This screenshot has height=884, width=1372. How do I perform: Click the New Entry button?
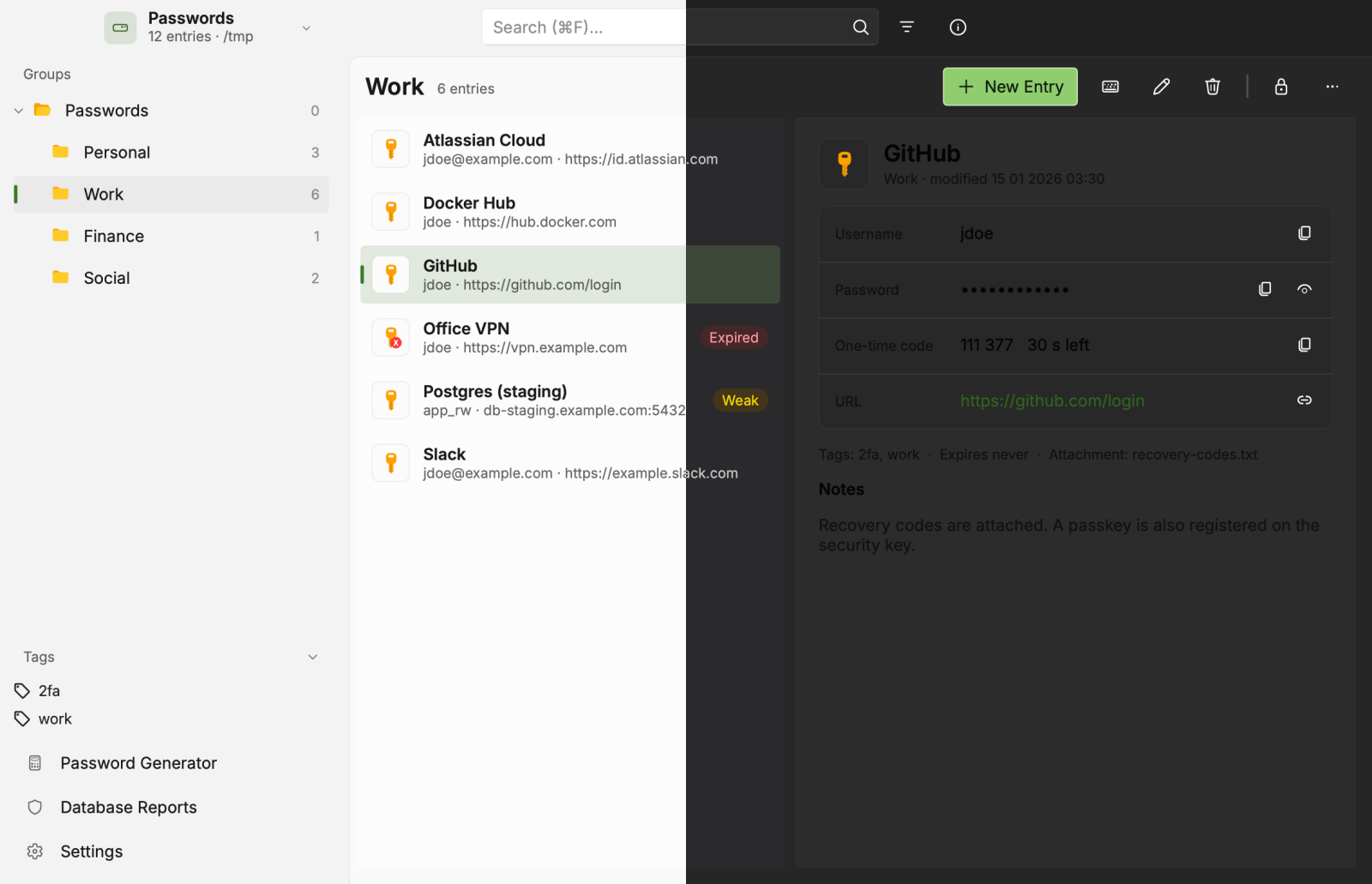click(1010, 87)
